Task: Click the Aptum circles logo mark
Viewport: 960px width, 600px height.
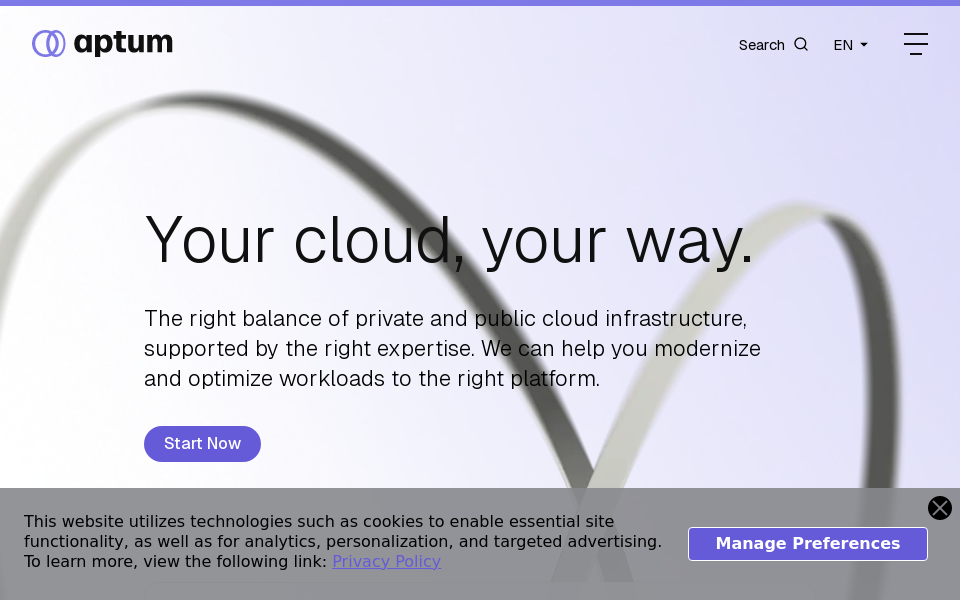Action: [49, 43]
